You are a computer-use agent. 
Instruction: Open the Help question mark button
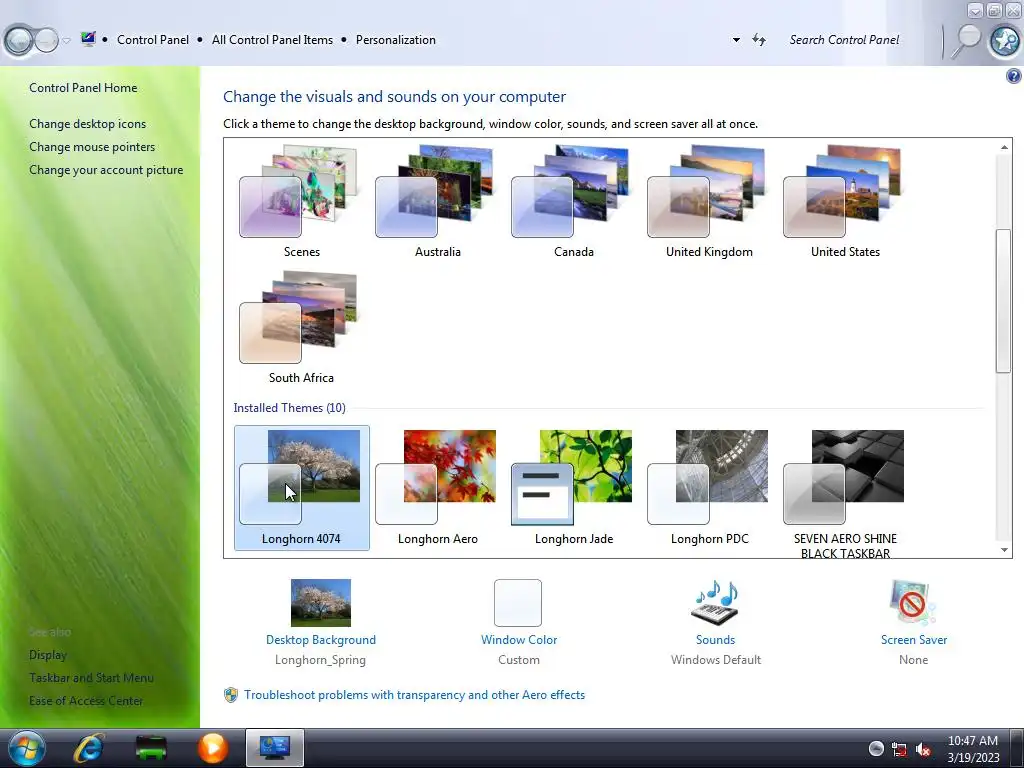tap(1014, 76)
